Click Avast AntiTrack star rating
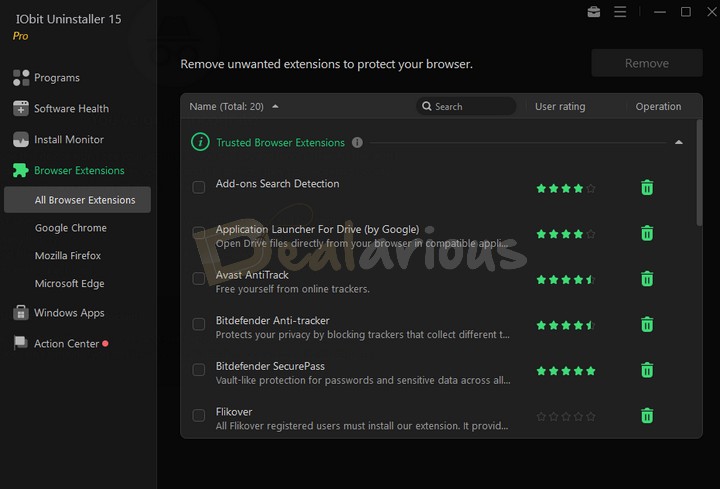The width and height of the screenshot is (720, 489). click(566, 279)
